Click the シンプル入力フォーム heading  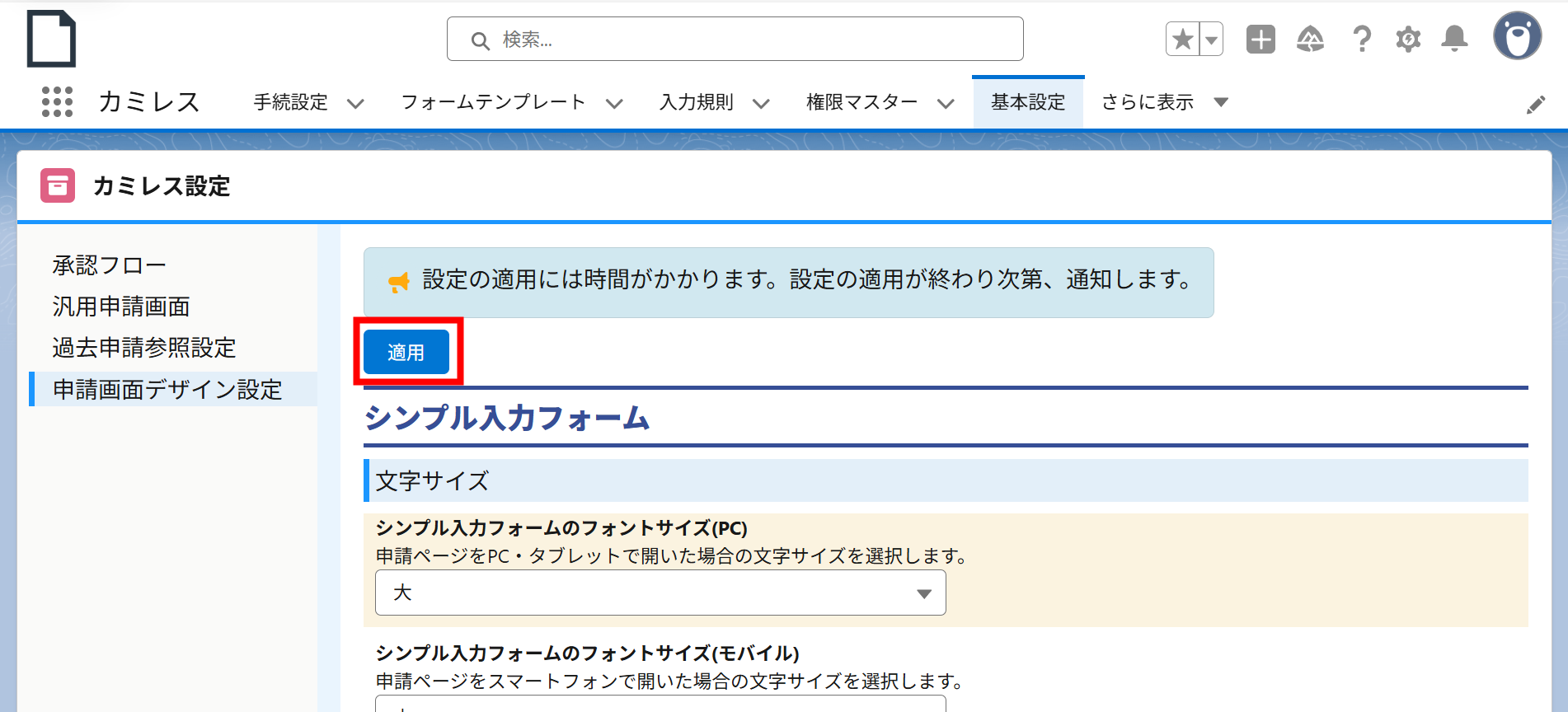pos(507,417)
